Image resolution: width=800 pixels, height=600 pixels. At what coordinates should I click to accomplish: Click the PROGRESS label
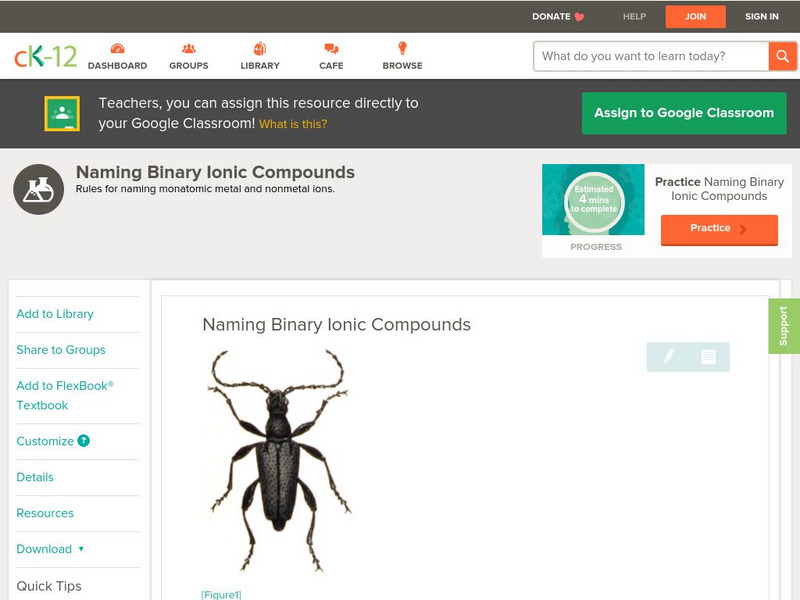click(x=596, y=247)
